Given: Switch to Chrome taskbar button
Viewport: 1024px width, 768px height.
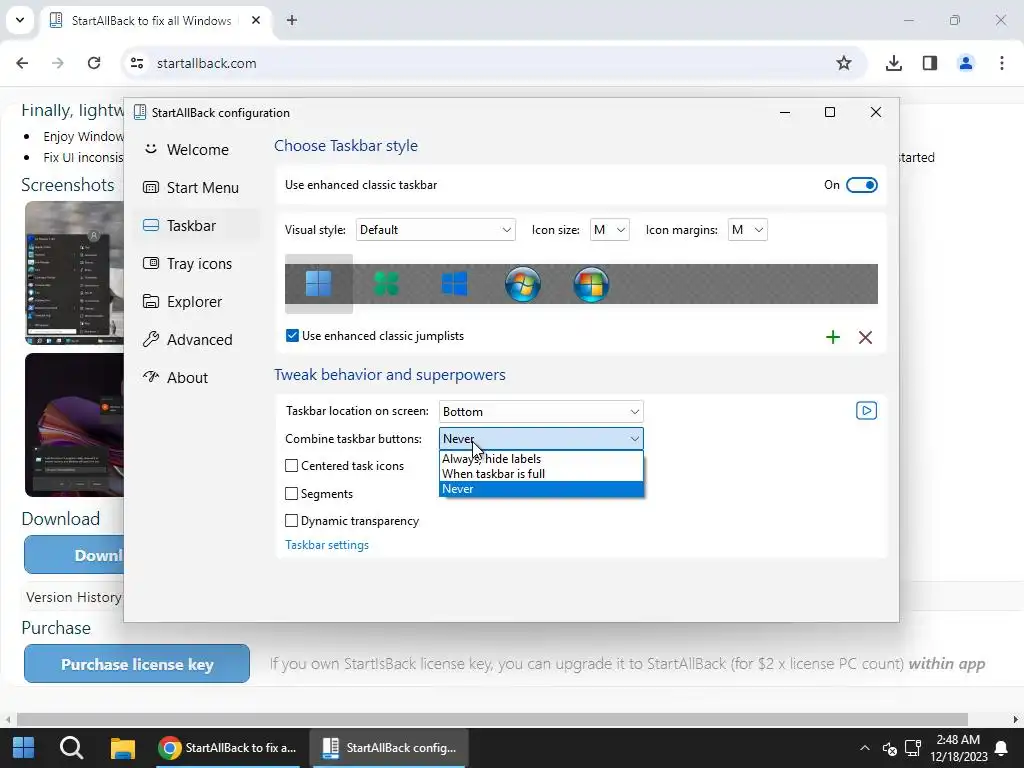Looking at the screenshot, I should (228, 748).
